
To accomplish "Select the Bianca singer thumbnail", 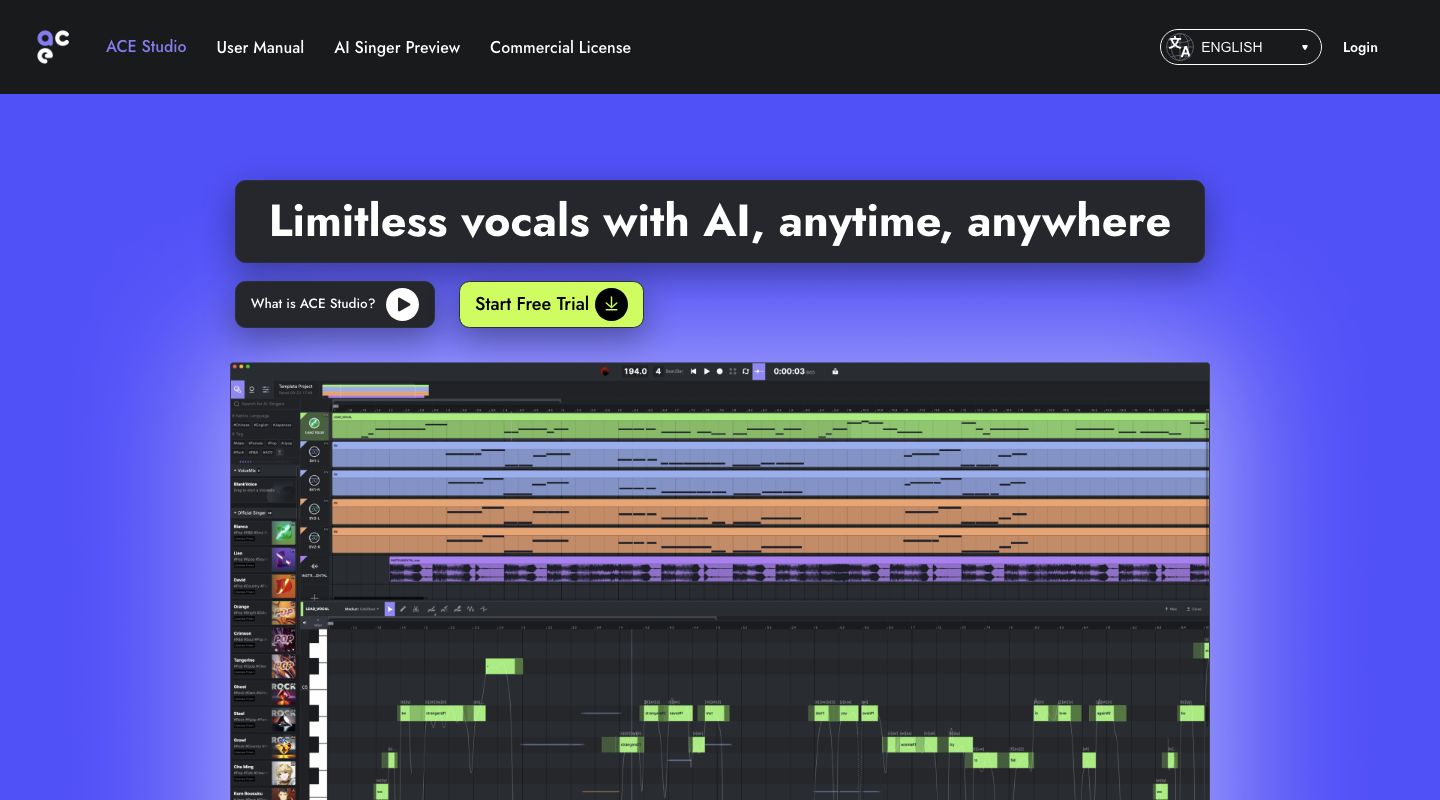I will point(284,533).
